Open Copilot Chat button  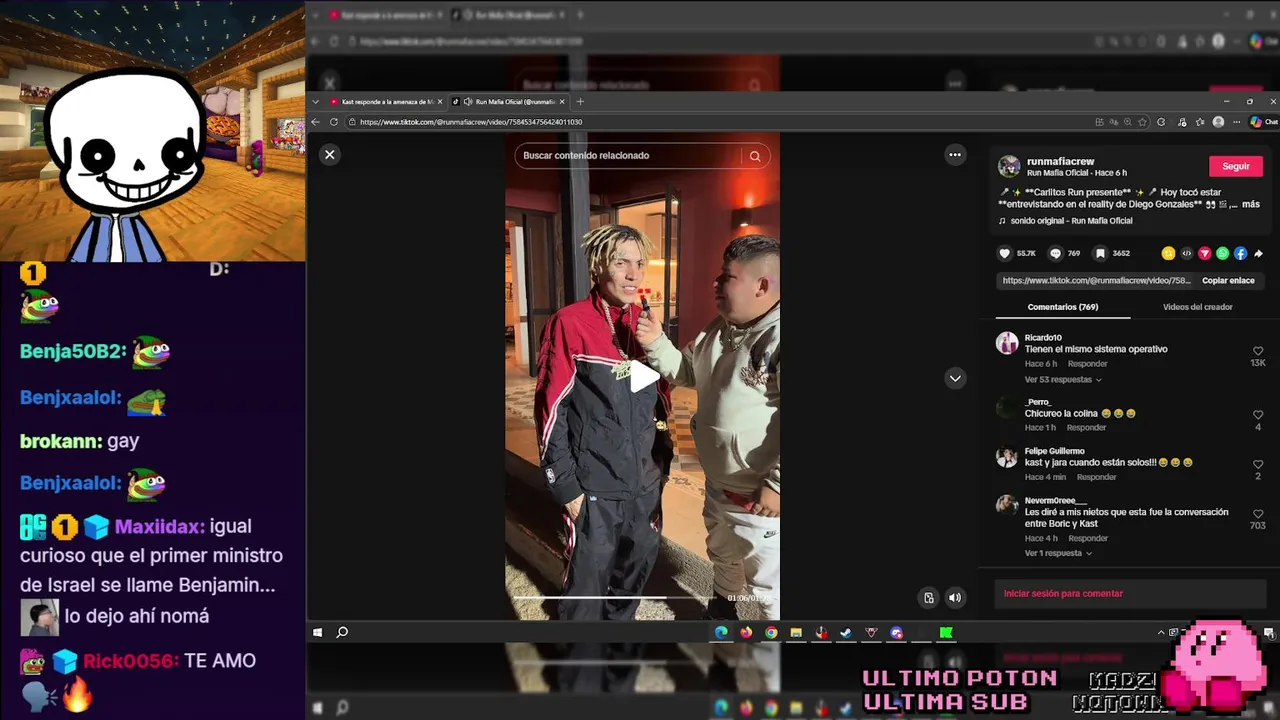[1262, 122]
